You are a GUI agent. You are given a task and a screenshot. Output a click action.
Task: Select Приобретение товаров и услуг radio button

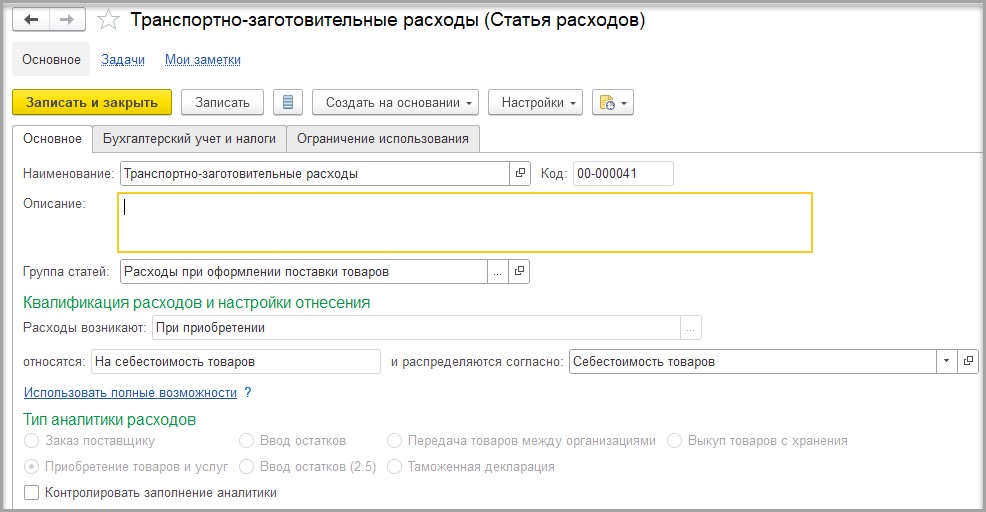(31, 467)
